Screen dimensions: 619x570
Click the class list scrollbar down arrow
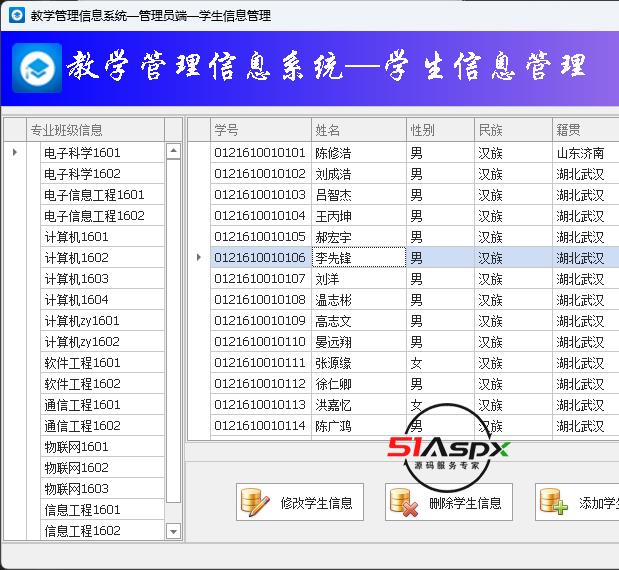tap(173, 531)
